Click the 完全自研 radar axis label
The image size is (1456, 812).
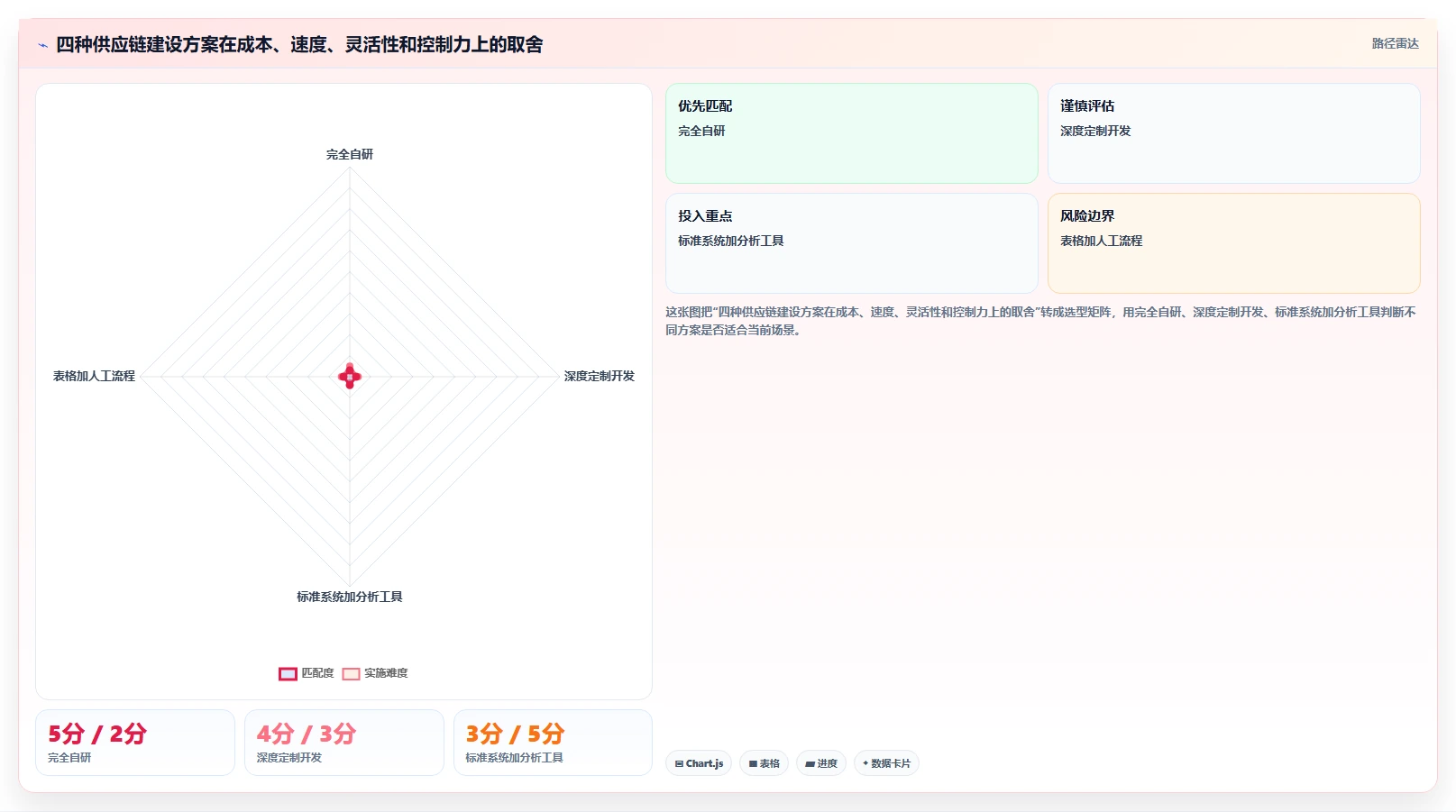pyautogui.click(x=350, y=154)
